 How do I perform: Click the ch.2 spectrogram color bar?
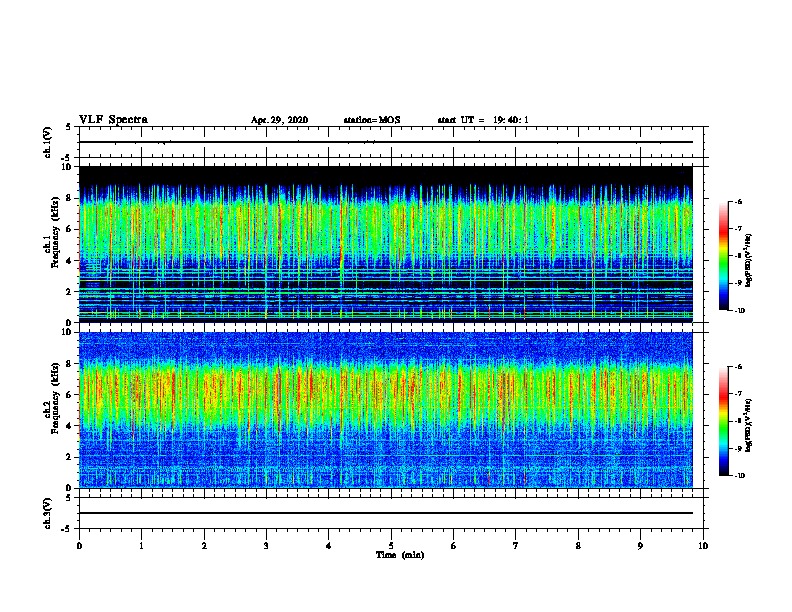(724, 421)
